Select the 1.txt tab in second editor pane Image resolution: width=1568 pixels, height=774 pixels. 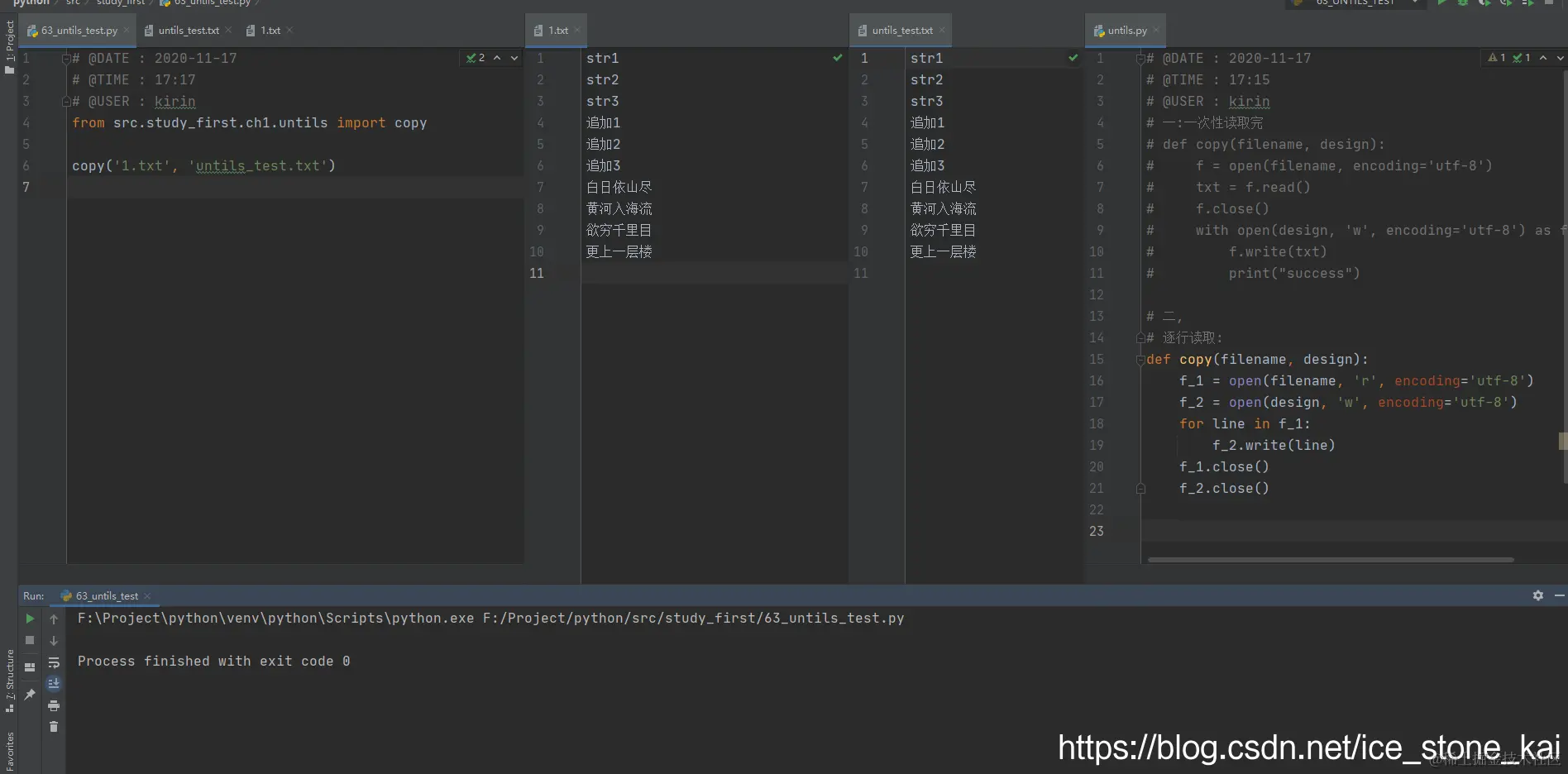tap(558, 31)
